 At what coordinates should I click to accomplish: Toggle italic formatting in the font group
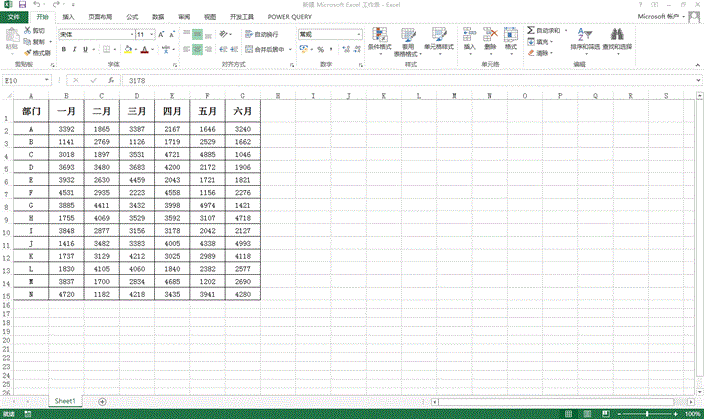point(75,49)
